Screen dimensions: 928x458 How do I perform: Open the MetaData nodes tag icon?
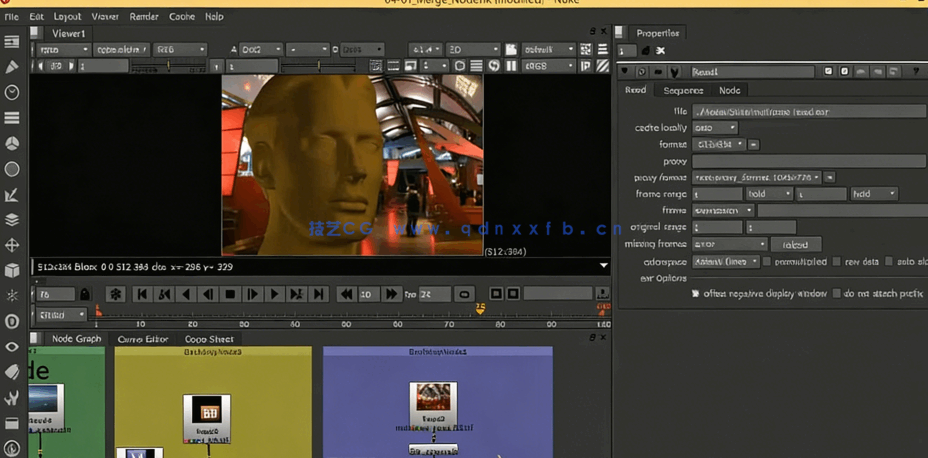click(12, 372)
